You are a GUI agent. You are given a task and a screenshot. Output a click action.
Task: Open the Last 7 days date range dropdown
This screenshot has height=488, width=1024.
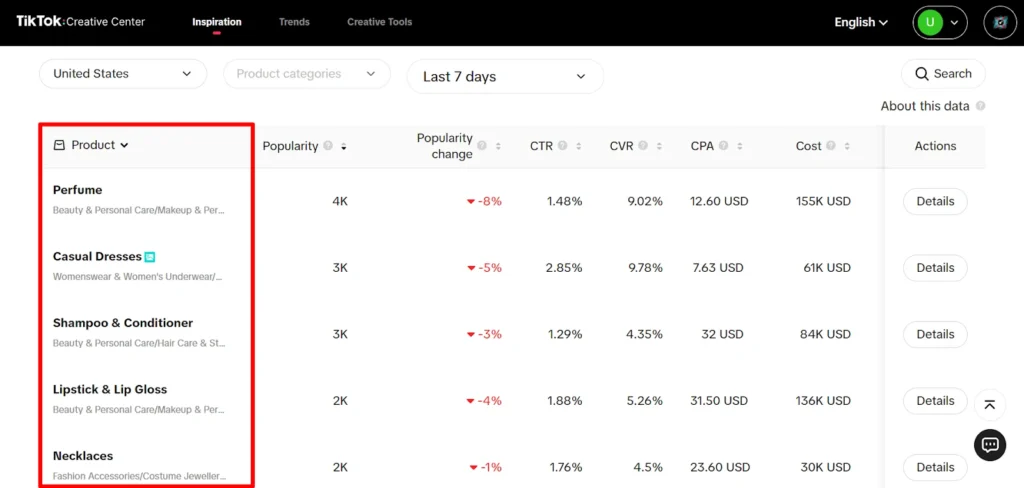pos(504,77)
